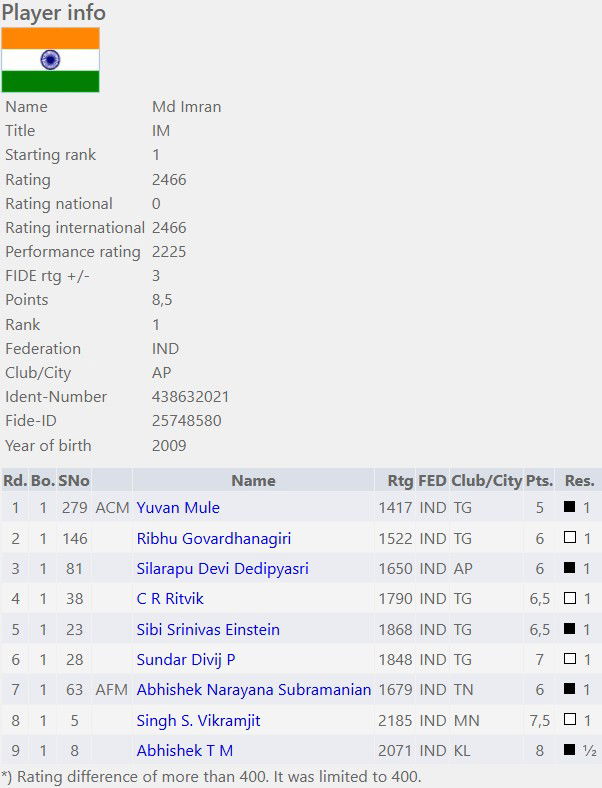Click the Name column header
602x788 pixels.
coord(253,480)
